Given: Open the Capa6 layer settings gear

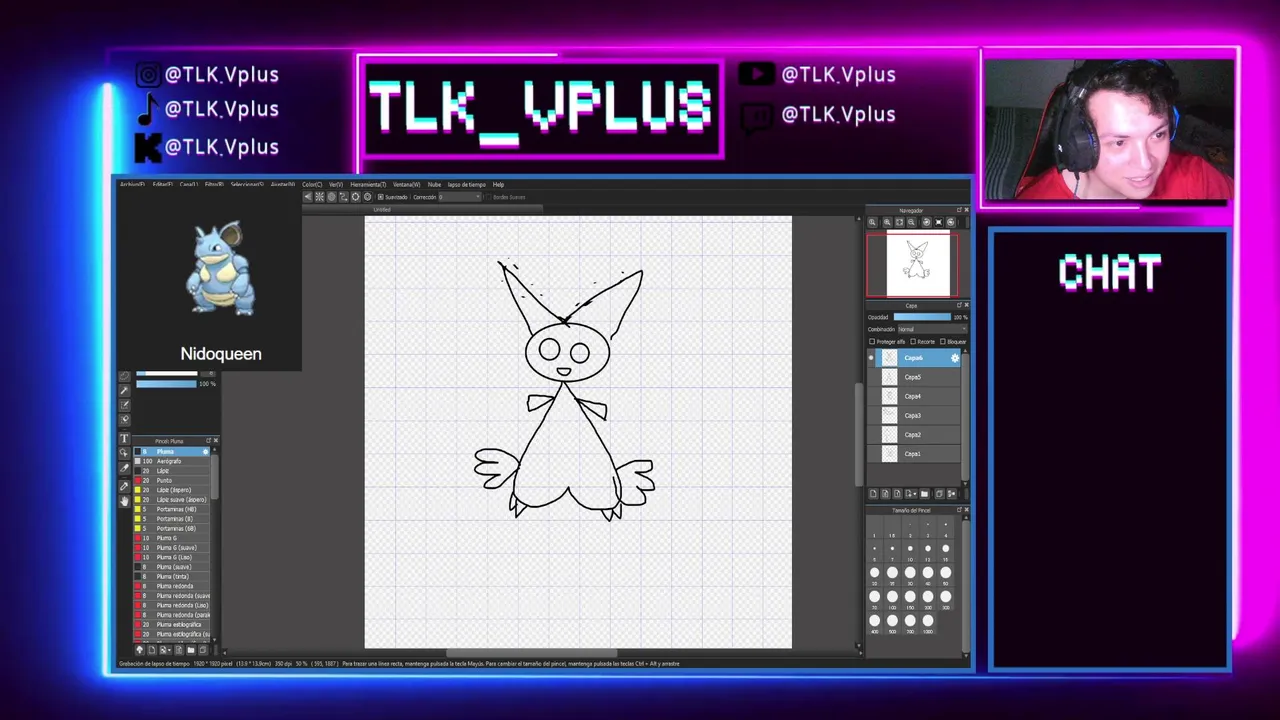Looking at the screenshot, I should click(x=955, y=358).
